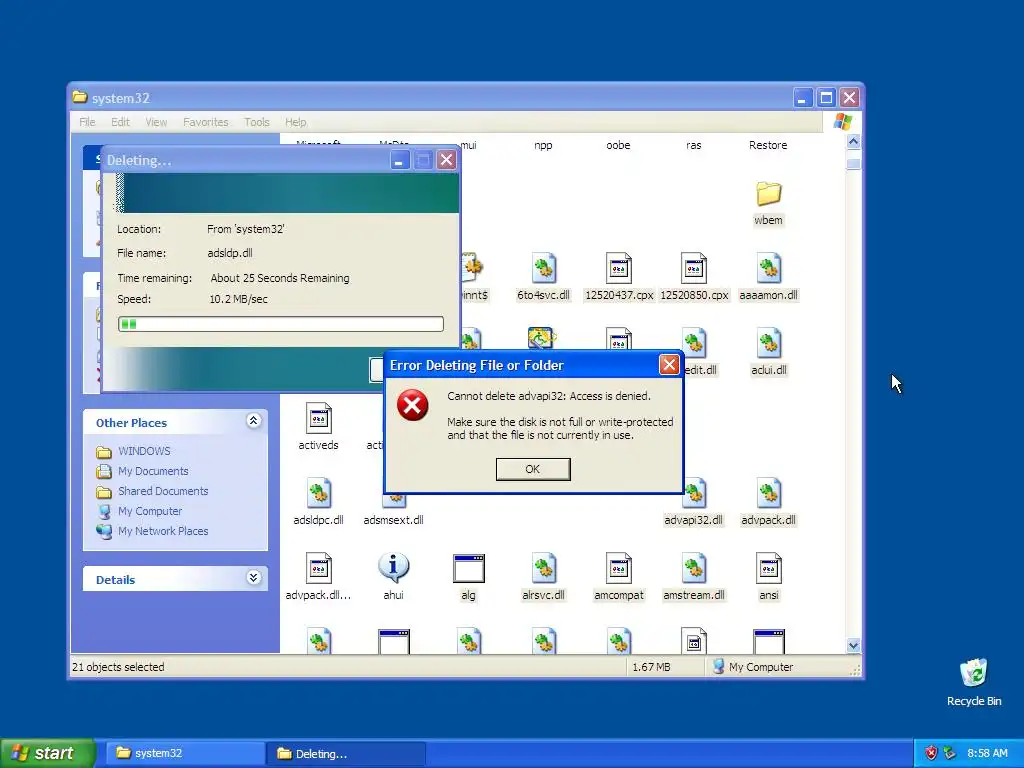
Task: Select the ahui info icon
Action: pos(393,568)
